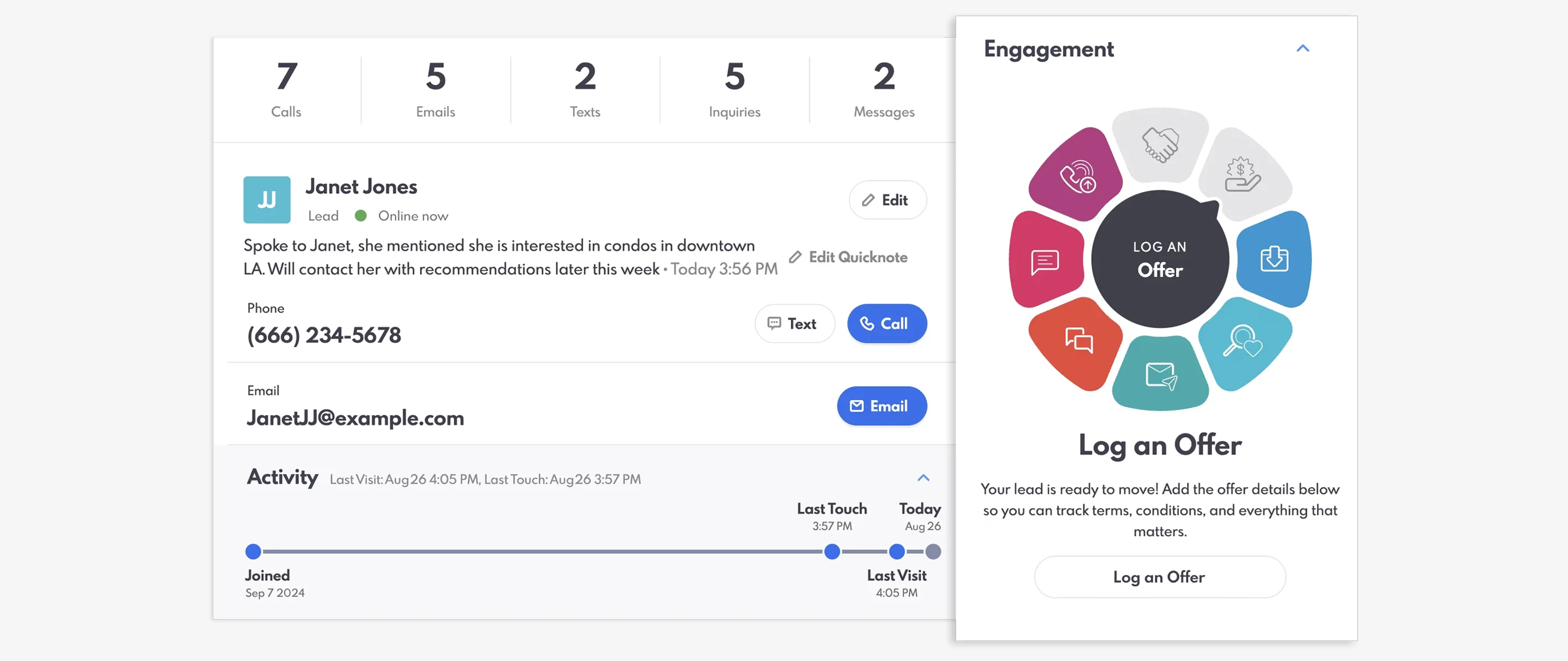Click the purple phone call wheel segment
This screenshot has width=1568, height=661.
1077,175
